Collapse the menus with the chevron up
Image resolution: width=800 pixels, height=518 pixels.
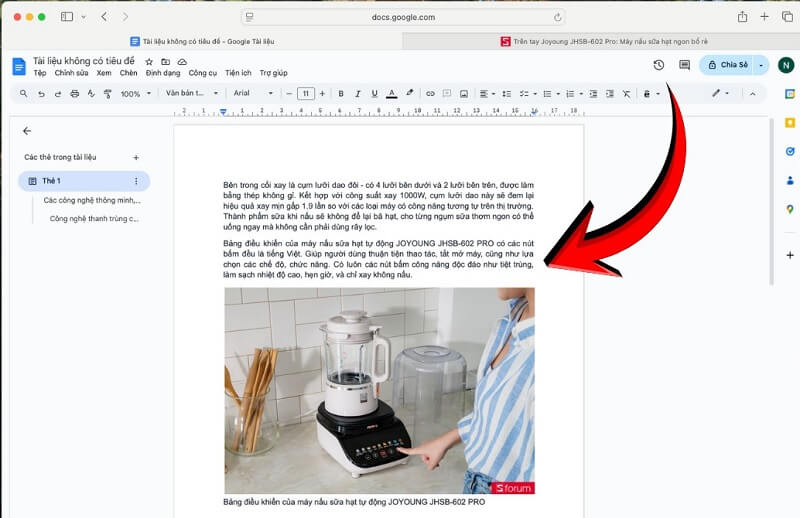(x=752, y=94)
